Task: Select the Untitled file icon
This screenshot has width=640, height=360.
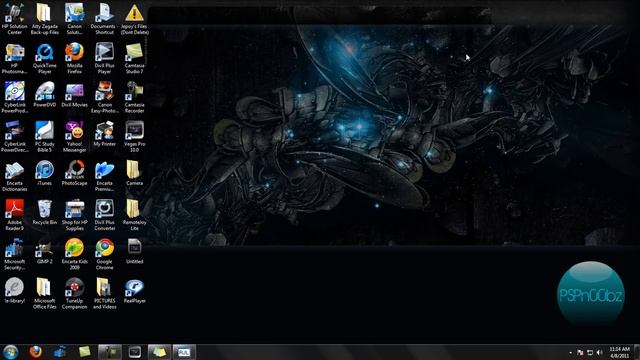Action: (135, 251)
